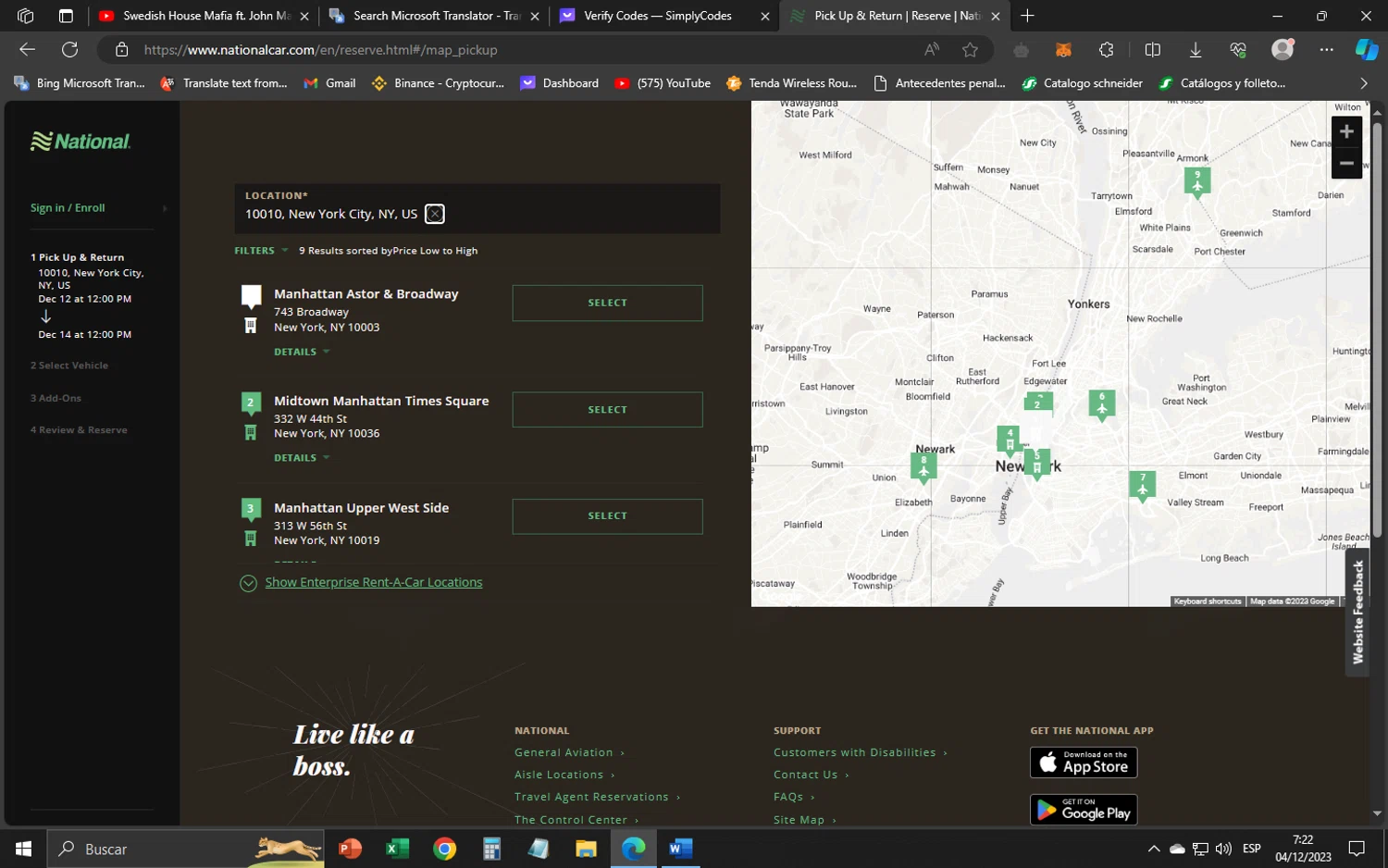Open Windows Start menu

[23, 849]
